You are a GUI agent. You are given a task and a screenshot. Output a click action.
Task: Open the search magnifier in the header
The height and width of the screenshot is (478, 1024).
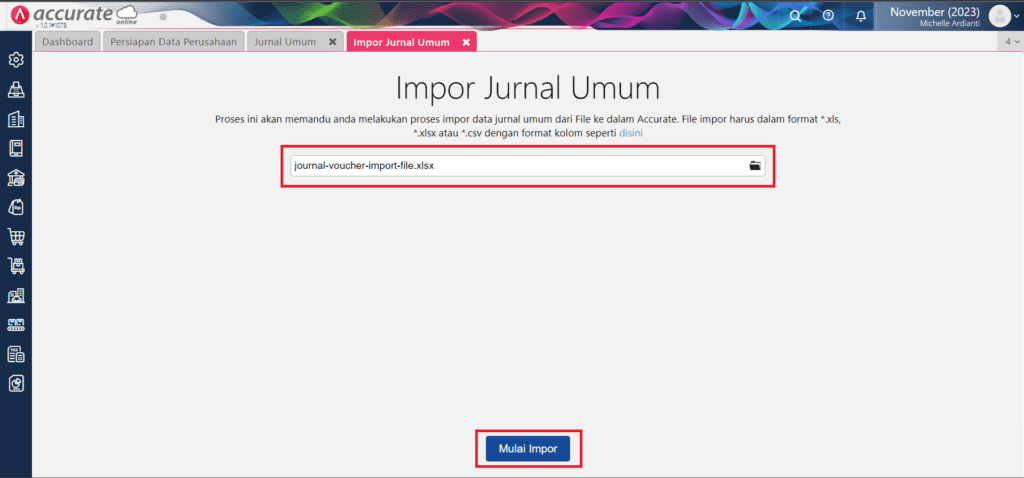(795, 16)
